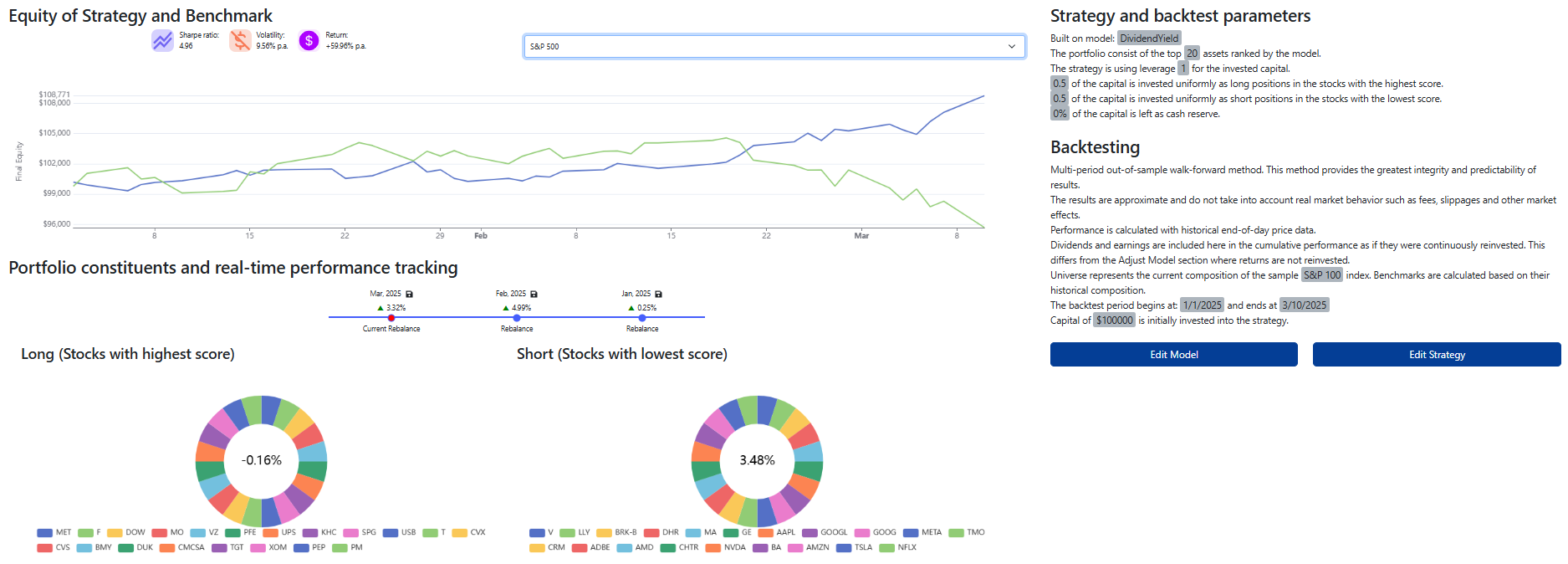
Task: Click the Sharpe ratio icon
Action: [x=162, y=40]
